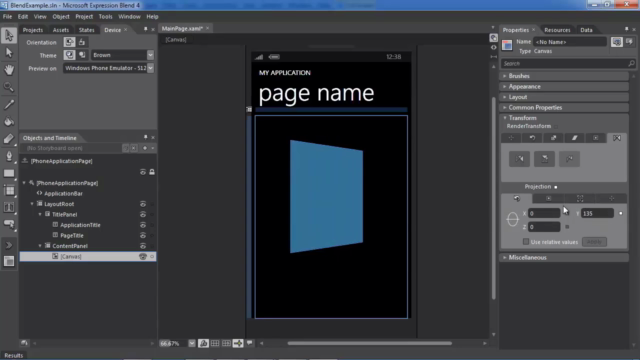
Task: Open the zoom percentage dropdown
Action: 192,344
